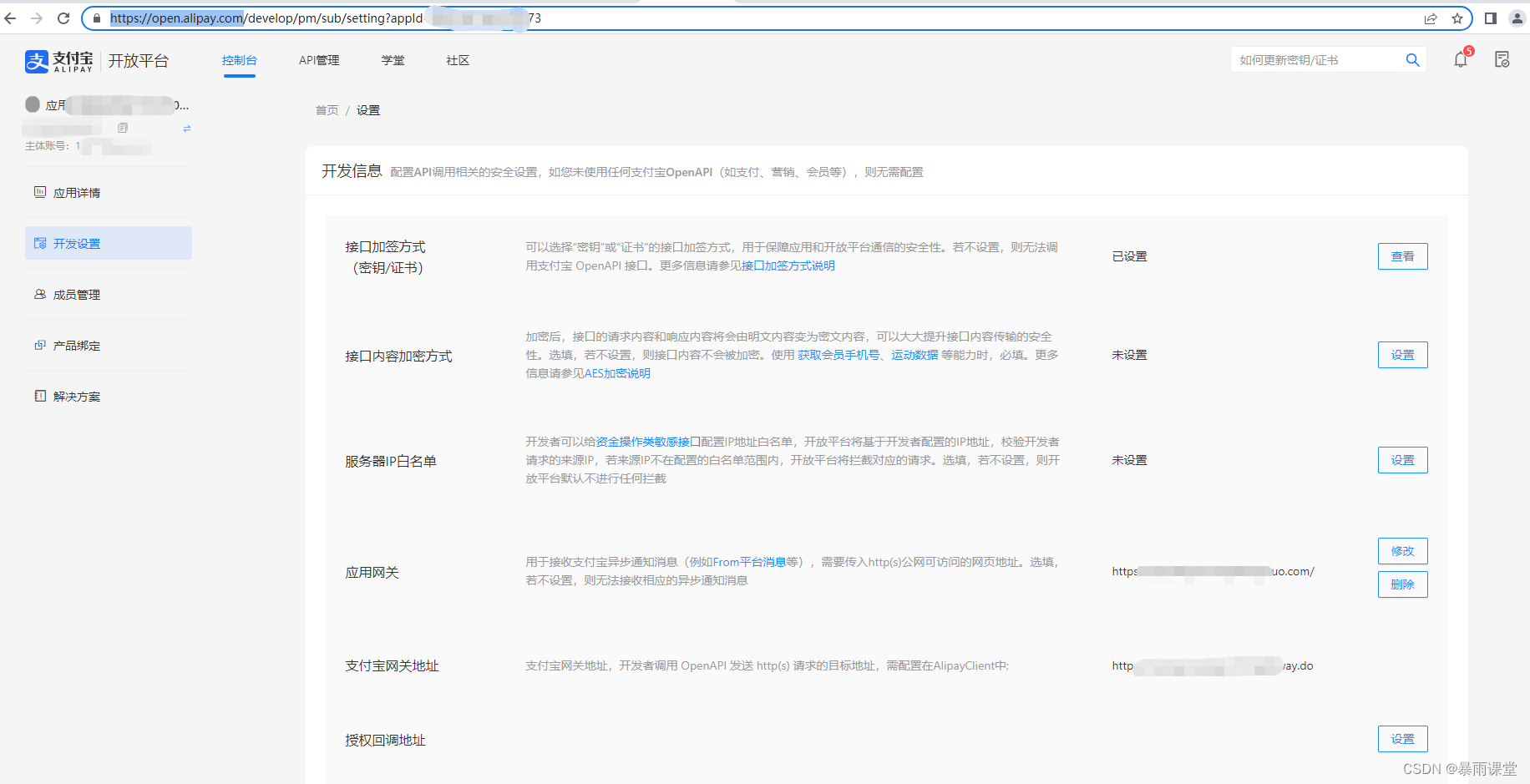Open the document icon beside the bell

tap(1502, 60)
